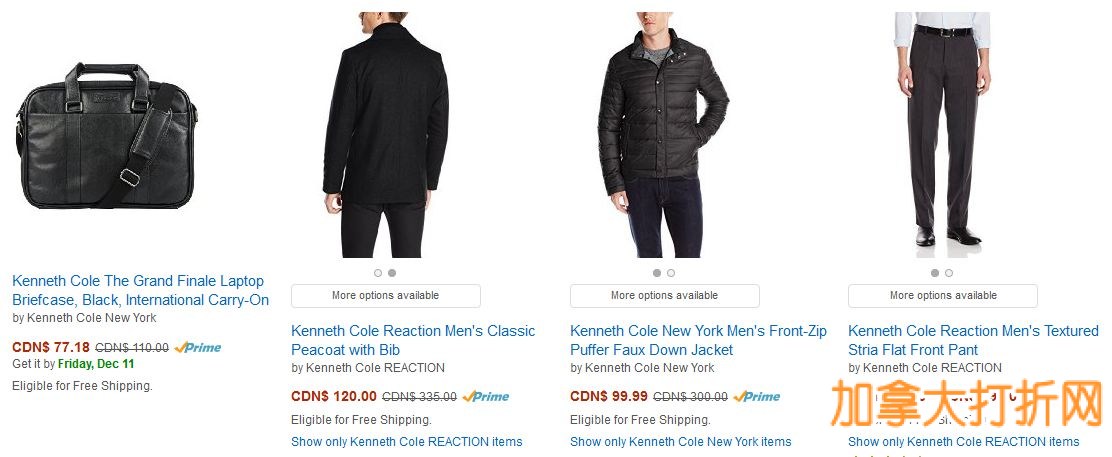The width and height of the screenshot is (1112, 457).
Task: Select the second image dot under the pants
Action: click(x=949, y=273)
